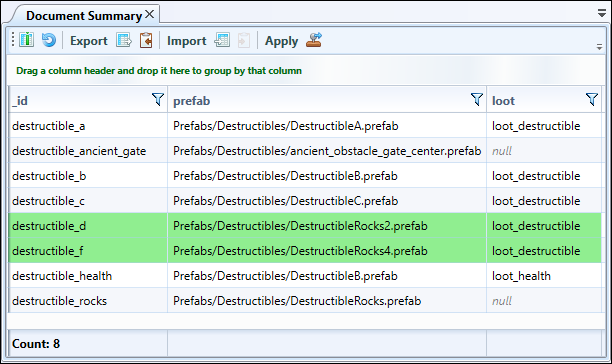Select the destructible_f id cell

click(x=88, y=250)
